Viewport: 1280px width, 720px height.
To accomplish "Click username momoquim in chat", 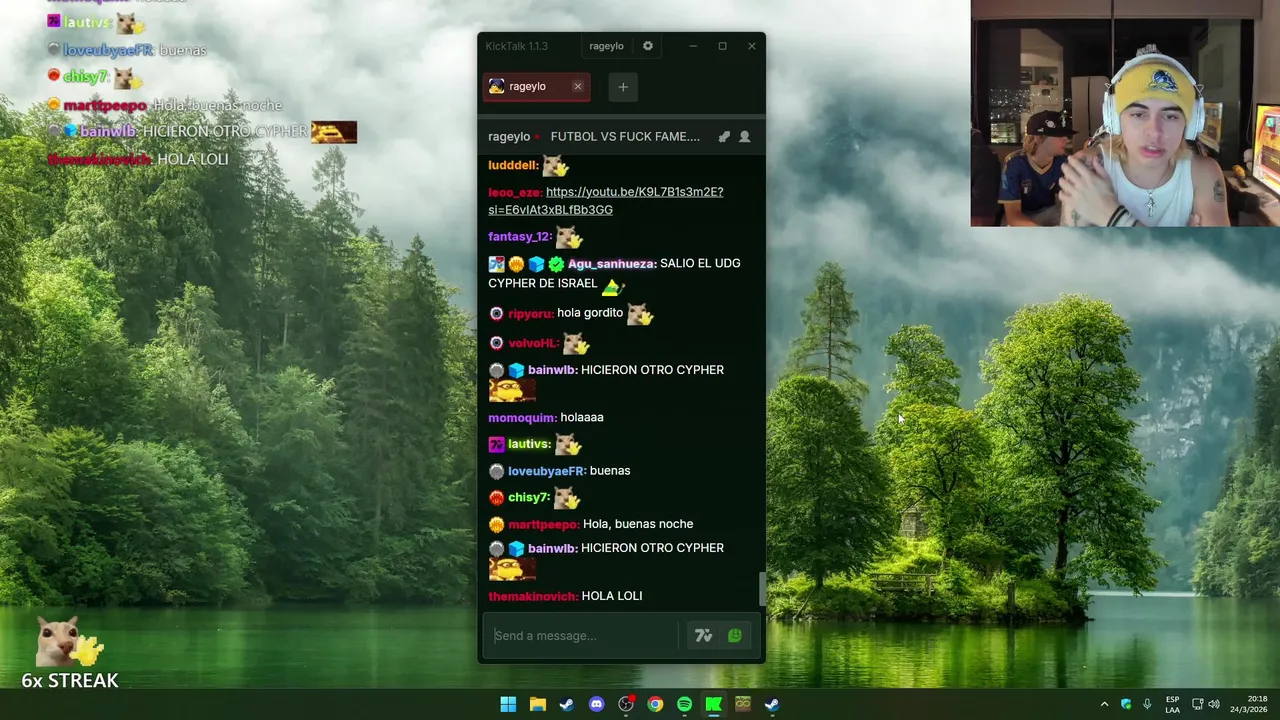I will pos(521,418).
